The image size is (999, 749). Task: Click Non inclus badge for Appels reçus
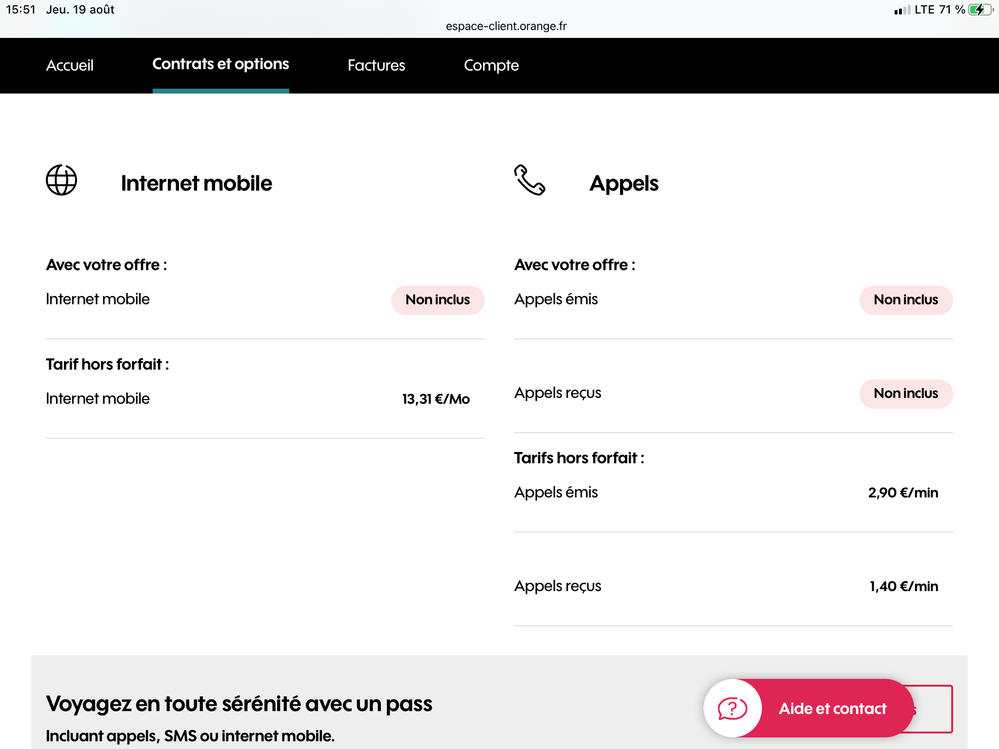coord(905,394)
